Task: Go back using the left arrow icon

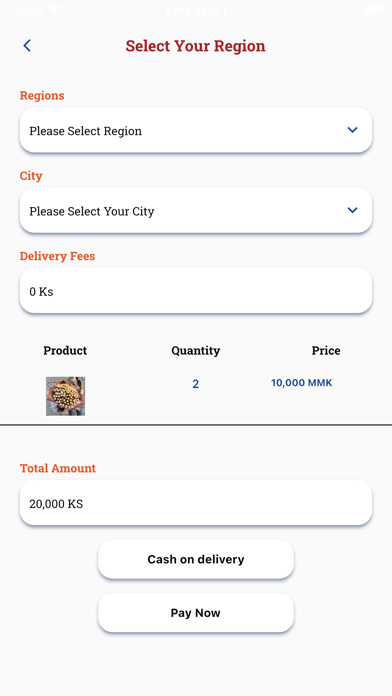Action: click(x=27, y=46)
